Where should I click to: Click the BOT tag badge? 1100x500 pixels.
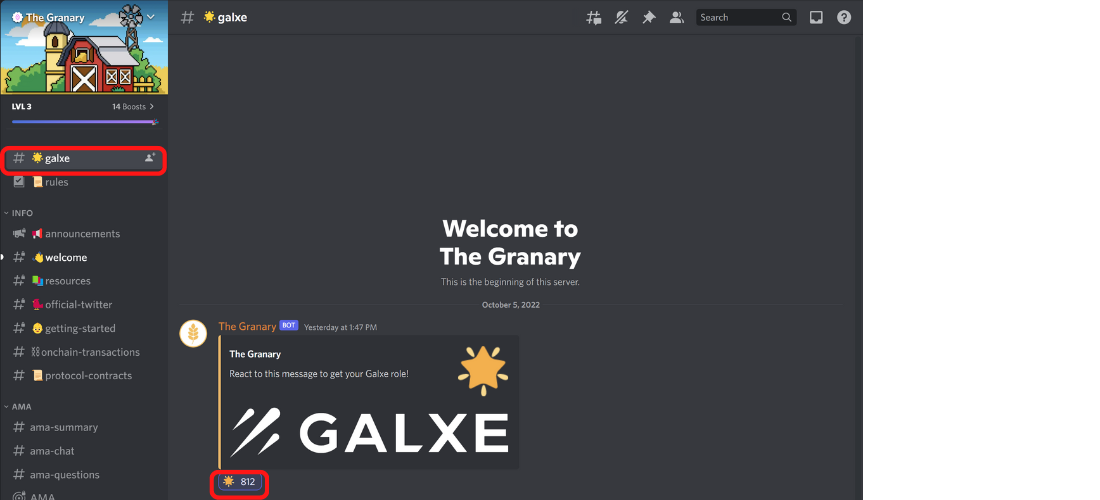pyautogui.click(x=288, y=325)
